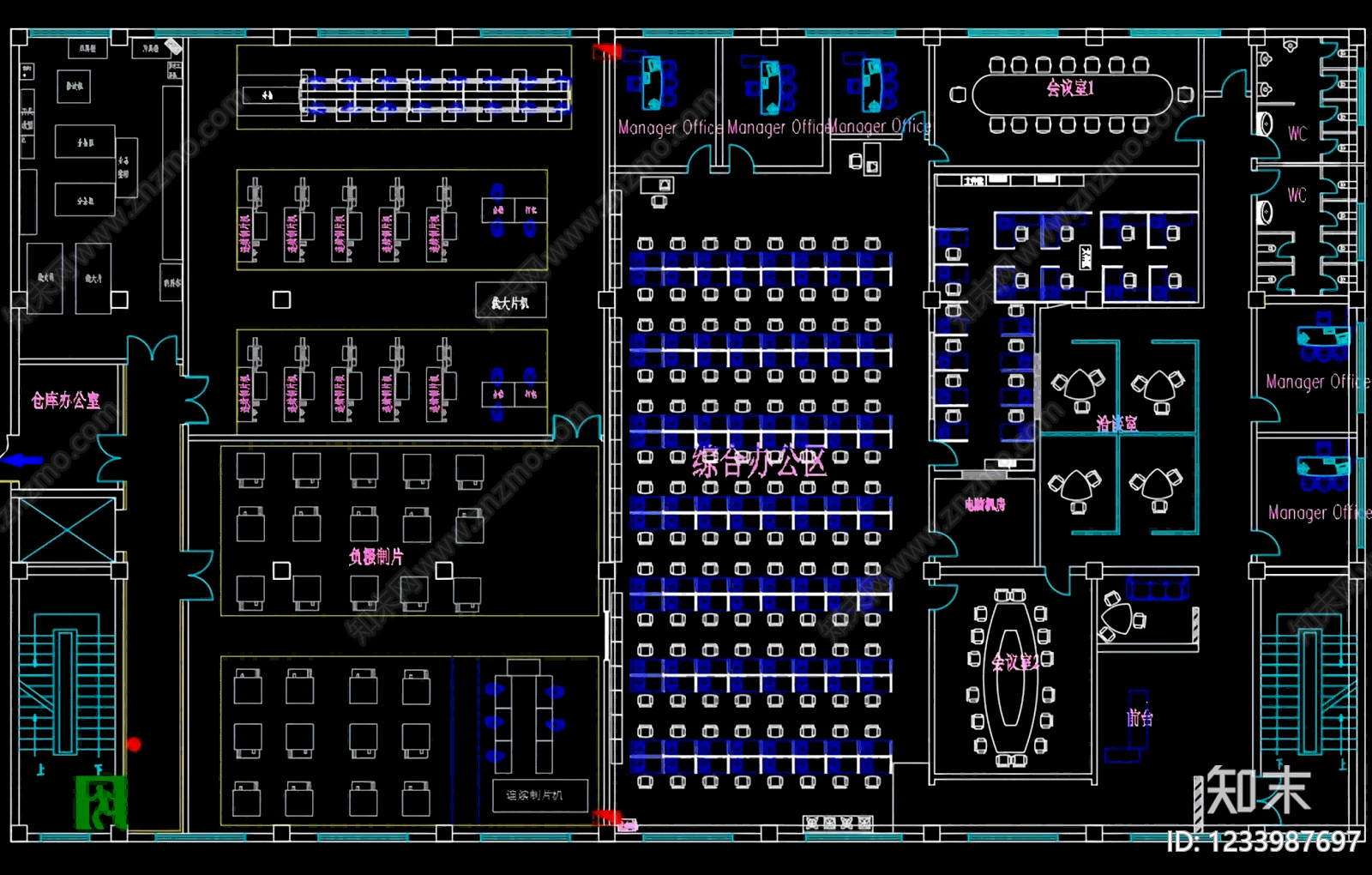Click the oval conference table in 会议室2

click(x=1012, y=676)
